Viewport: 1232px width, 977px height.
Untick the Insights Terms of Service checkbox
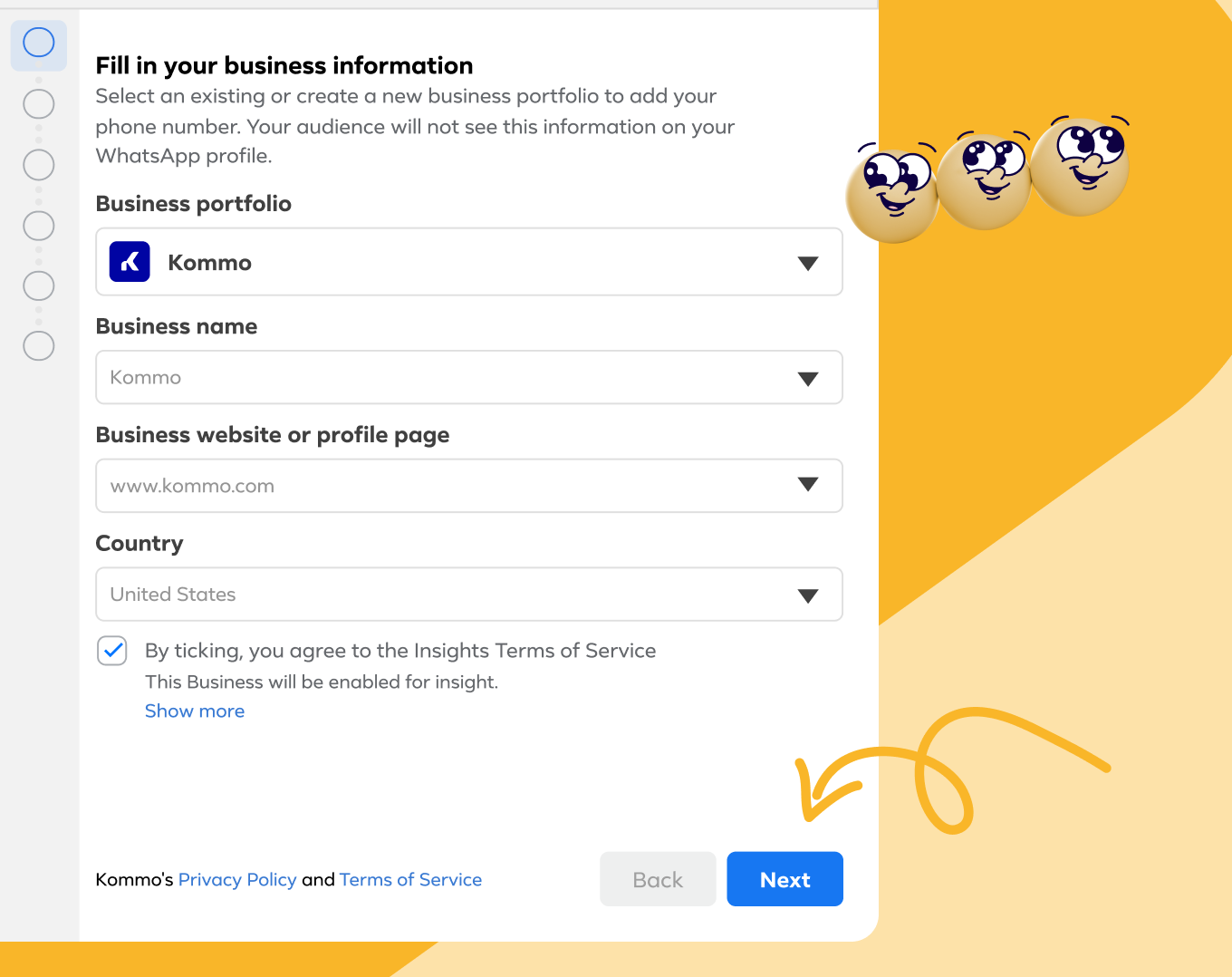[112, 651]
